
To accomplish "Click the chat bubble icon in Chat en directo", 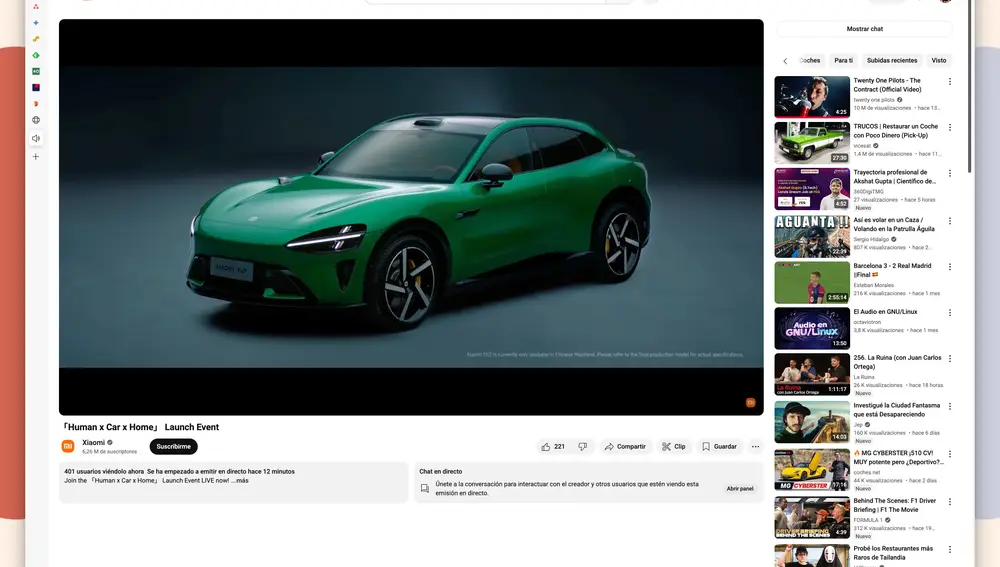I will 425,489.
